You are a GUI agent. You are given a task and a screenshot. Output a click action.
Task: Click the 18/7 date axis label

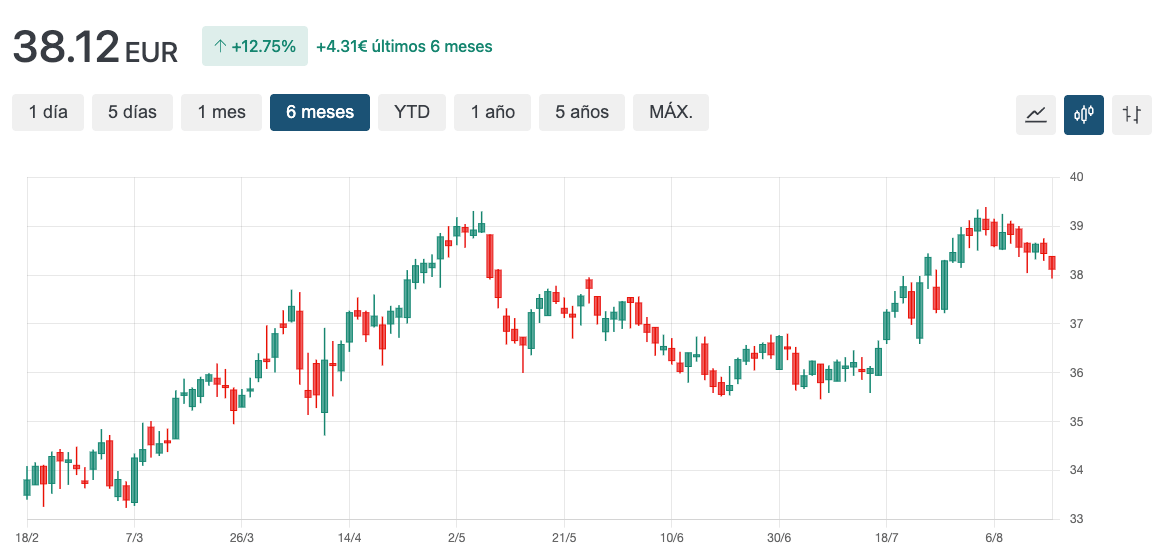[x=886, y=538]
